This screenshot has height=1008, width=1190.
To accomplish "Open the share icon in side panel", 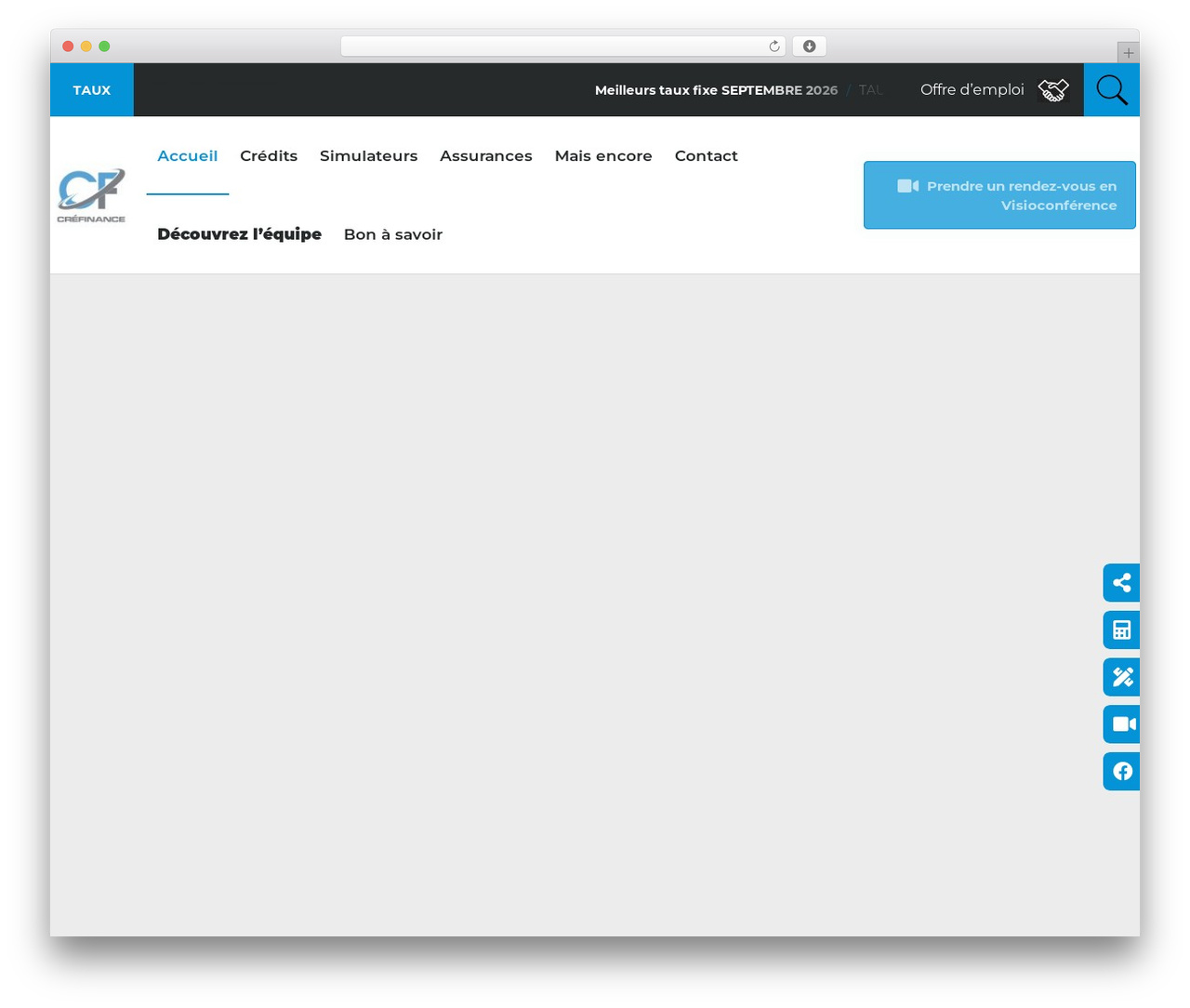I will coord(1122,583).
